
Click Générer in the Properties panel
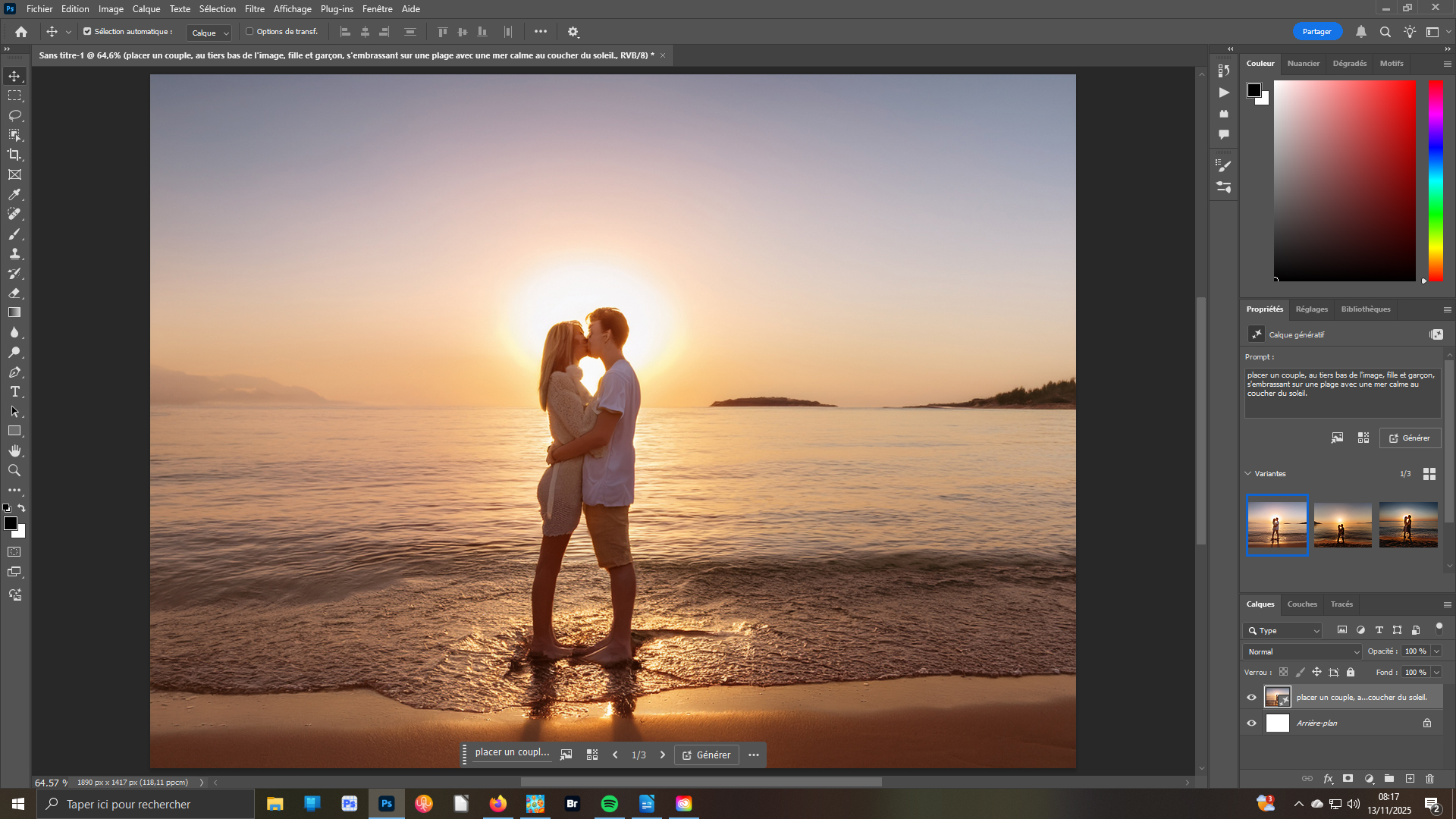pos(1410,438)
